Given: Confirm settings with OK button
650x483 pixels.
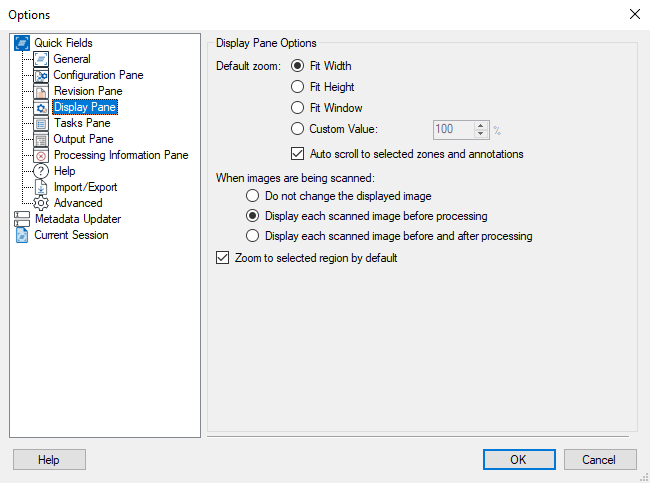Looking at the screenshot, I should tap(519, 459).
